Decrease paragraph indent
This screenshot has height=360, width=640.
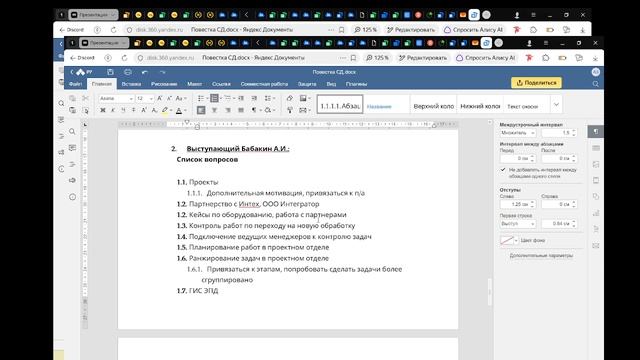pyautogui.click(x=241, y=98)
